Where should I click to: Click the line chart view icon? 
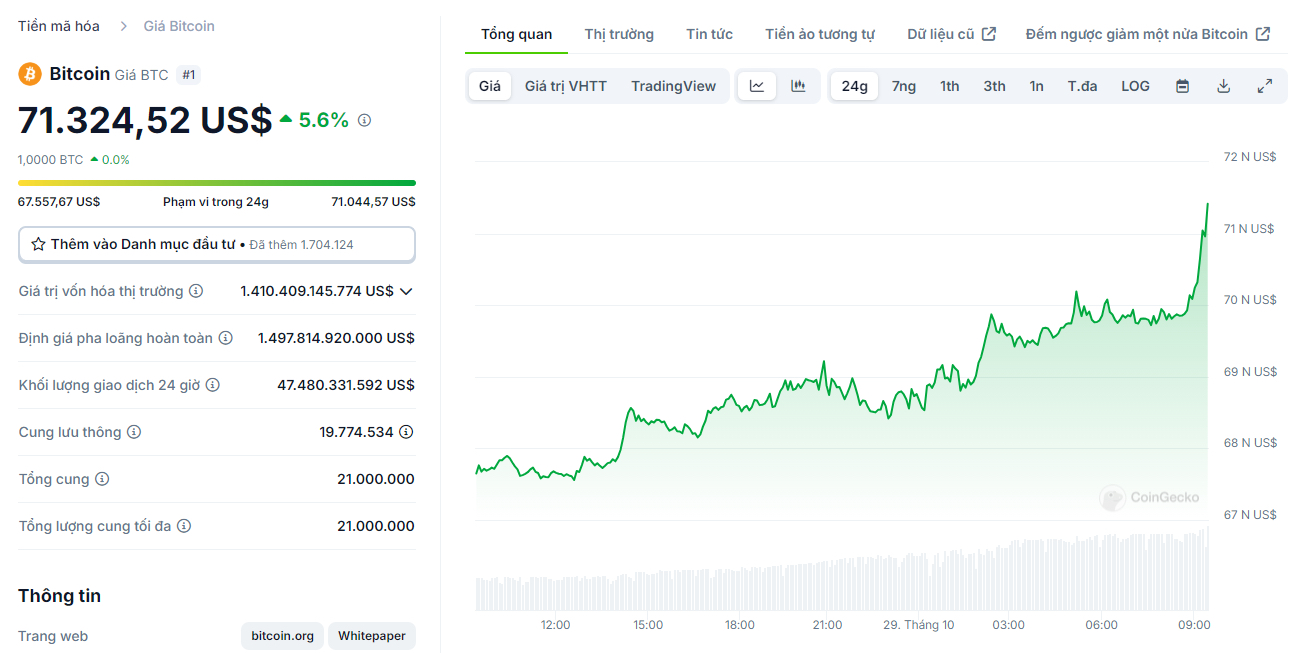tap(757, 86)
